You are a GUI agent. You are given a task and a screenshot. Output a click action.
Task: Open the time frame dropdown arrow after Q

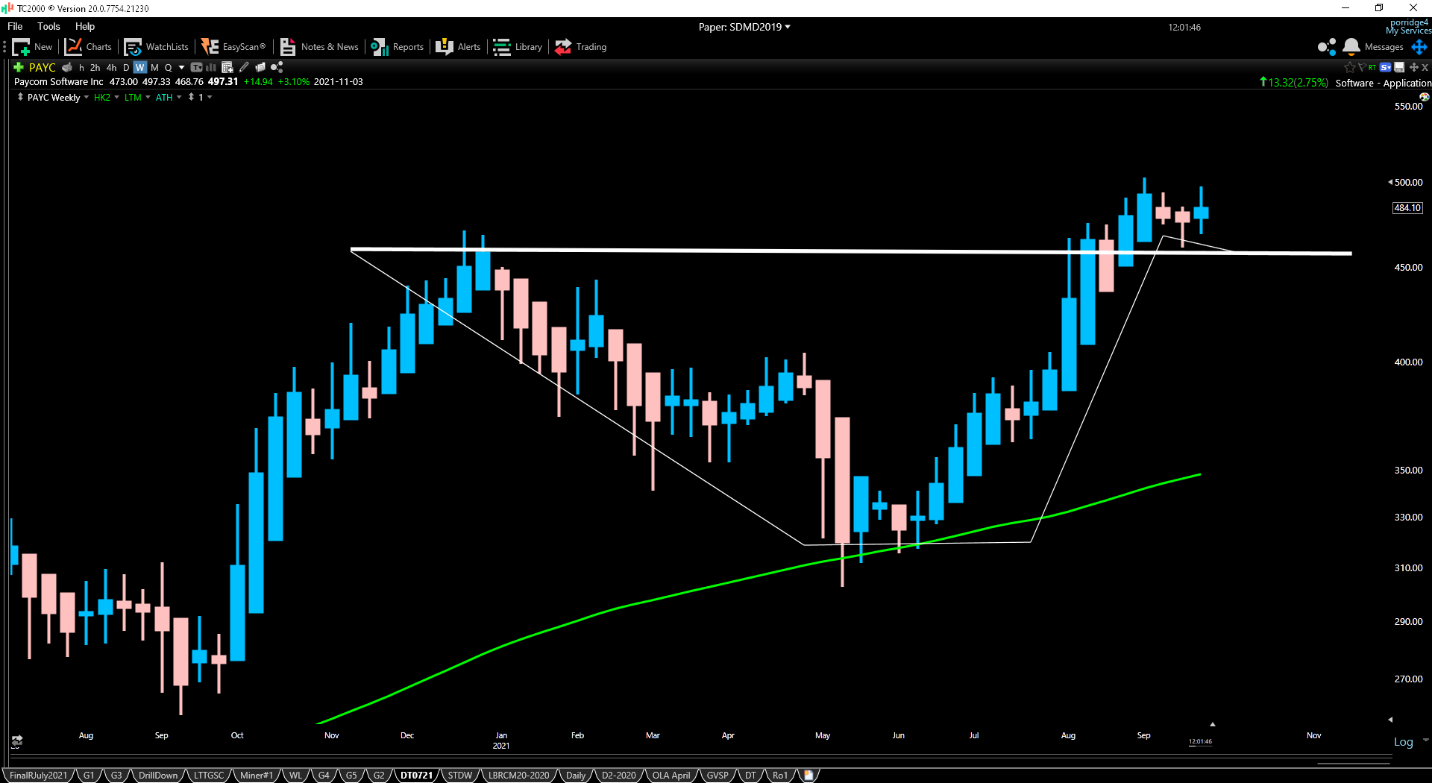181,67
